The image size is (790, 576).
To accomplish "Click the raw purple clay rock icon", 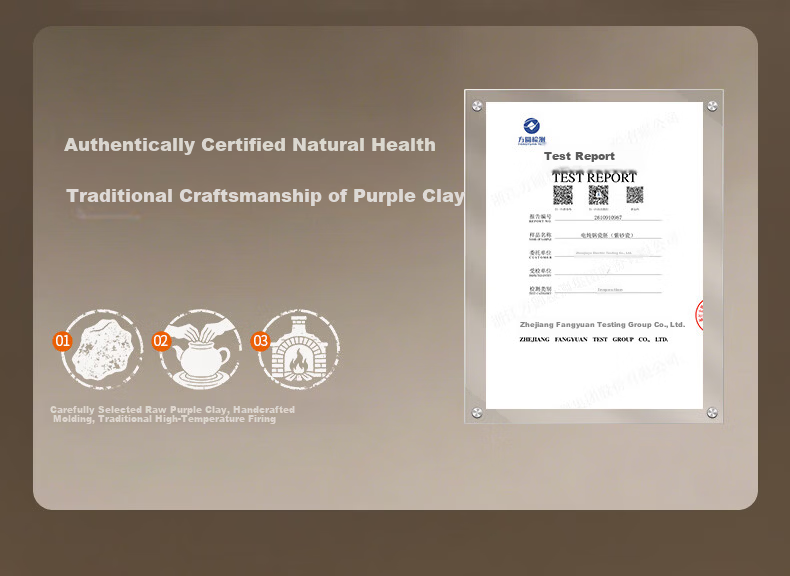I will (102, 349).
